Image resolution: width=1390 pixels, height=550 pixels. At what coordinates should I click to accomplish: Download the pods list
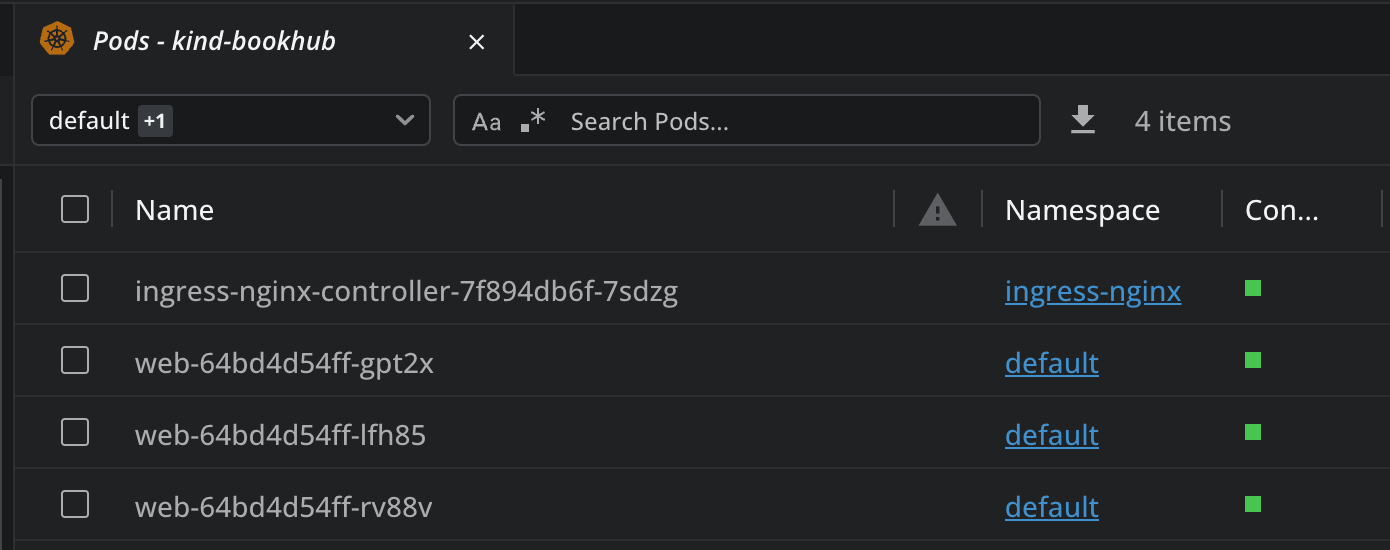point(1083,121)
